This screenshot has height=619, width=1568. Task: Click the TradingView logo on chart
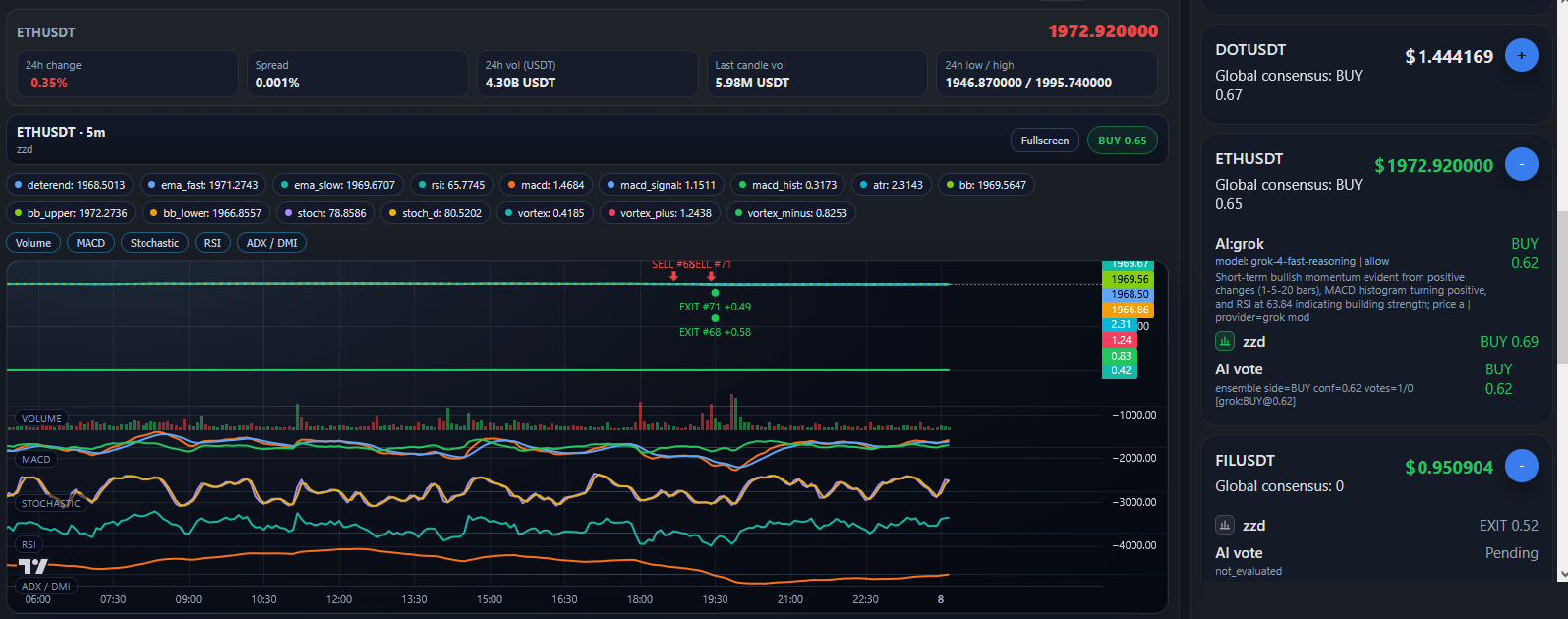(33, 566)
